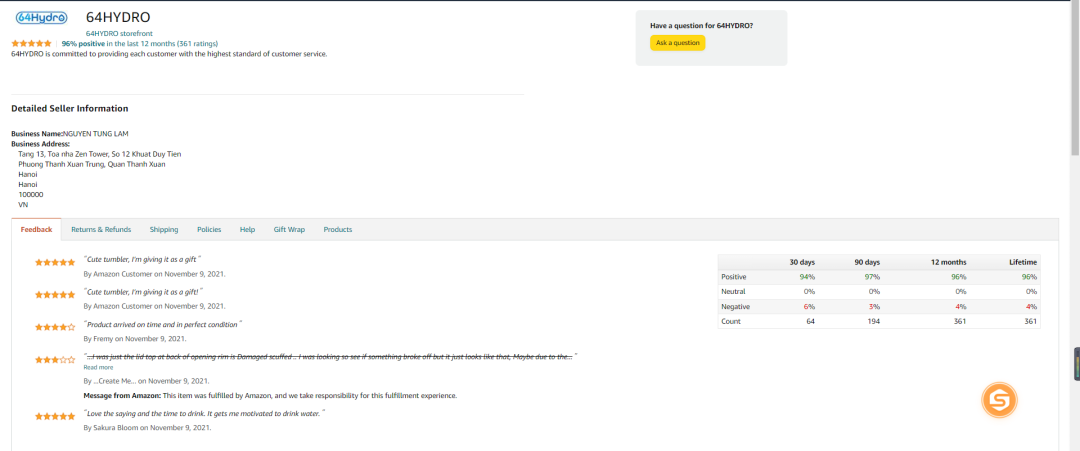Click the 94% positive 30 days cell
Screen dimensions: 1080x451
(807, 277)
